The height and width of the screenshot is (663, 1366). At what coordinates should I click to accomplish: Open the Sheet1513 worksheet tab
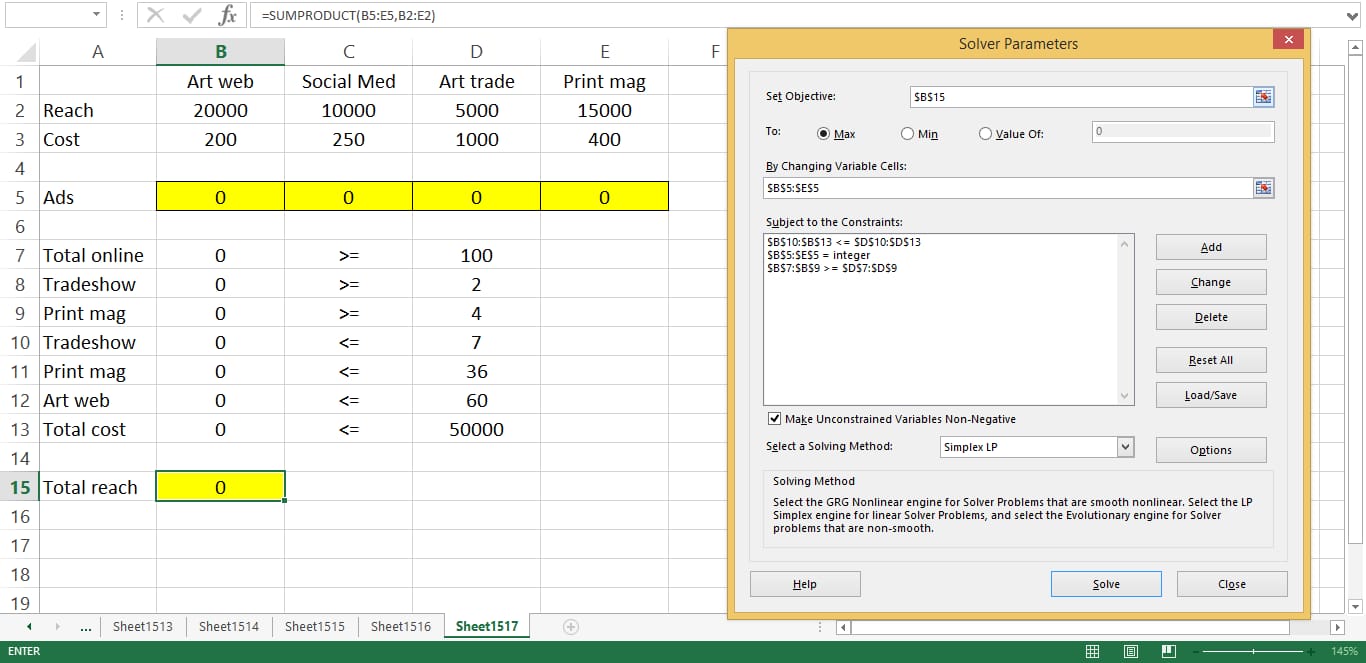pos(142,627)
